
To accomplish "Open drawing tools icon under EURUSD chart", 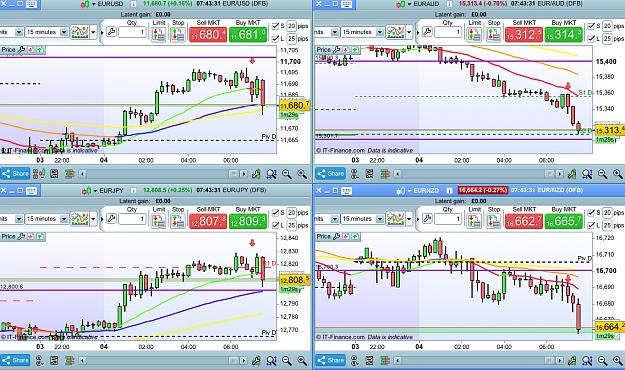I will tap(256, 174).
